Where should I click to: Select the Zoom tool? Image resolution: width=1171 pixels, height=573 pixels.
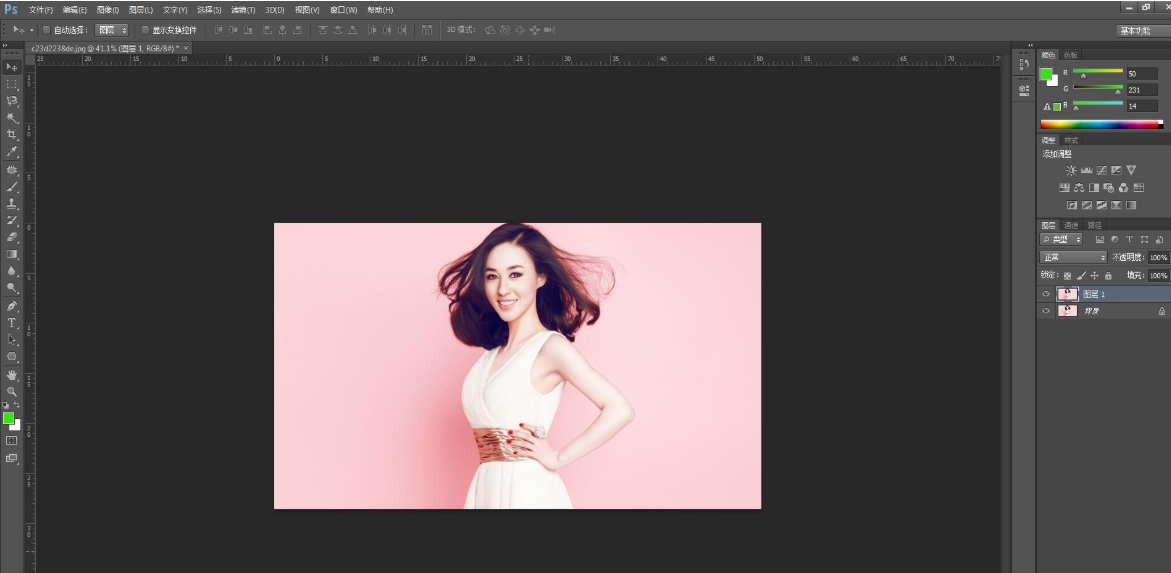tap(12, 391)
